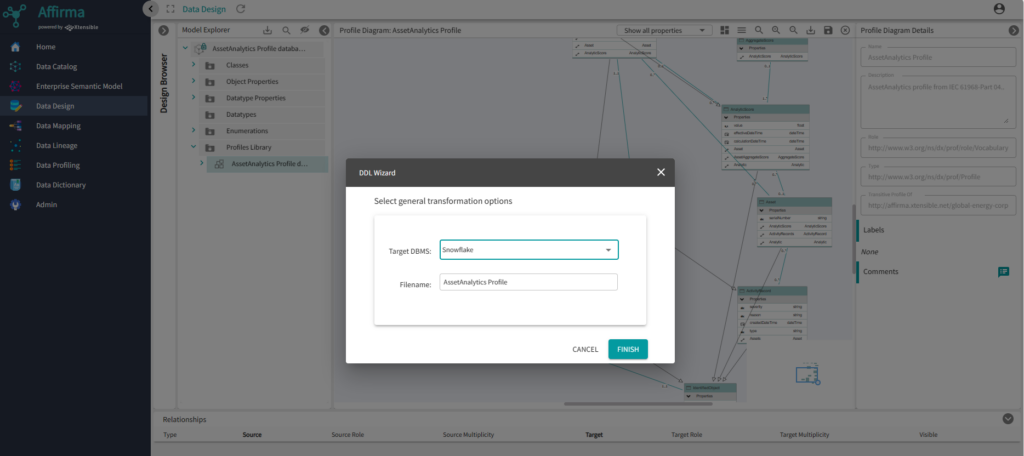Click the Admin icon in sidebar
The image size is (1024, 456).
click(x=15, y=205)
